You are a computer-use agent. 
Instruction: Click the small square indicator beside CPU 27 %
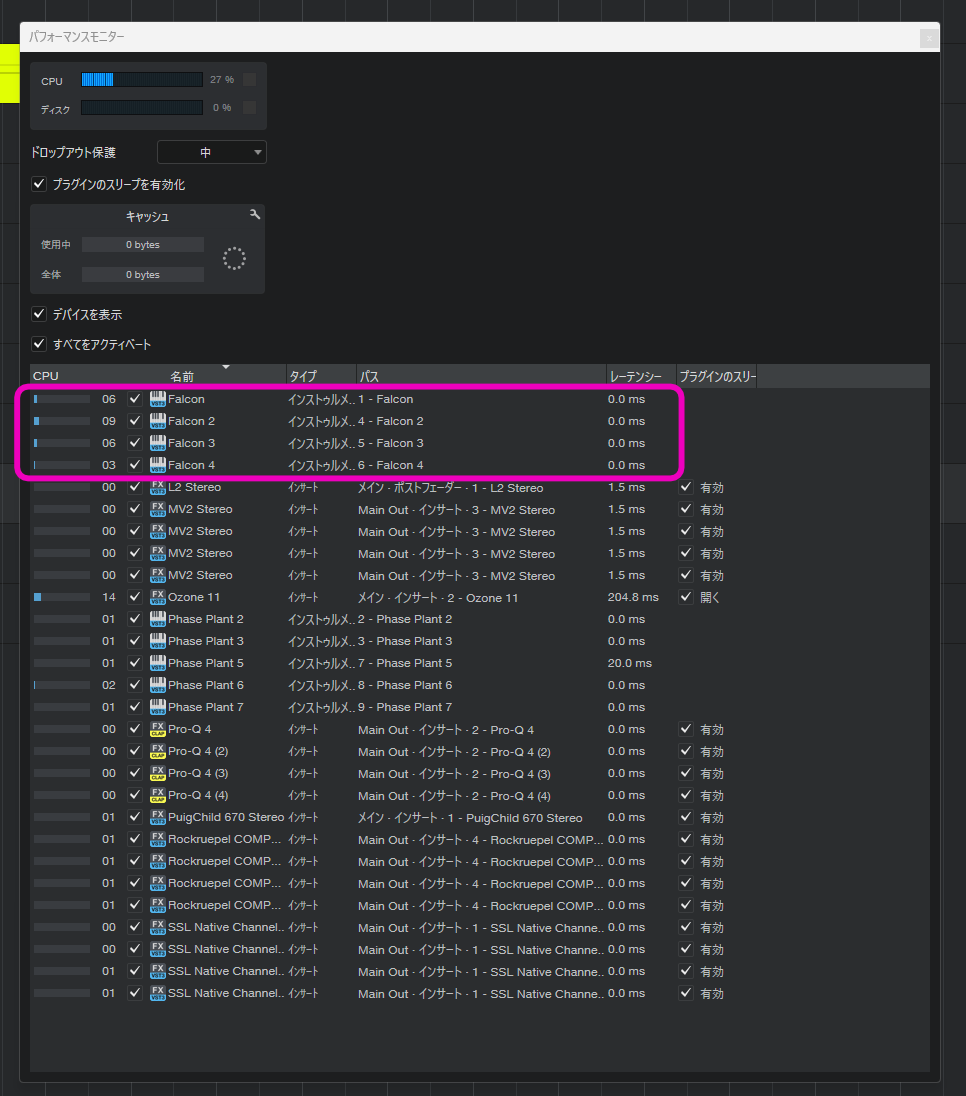pos(250,80)
